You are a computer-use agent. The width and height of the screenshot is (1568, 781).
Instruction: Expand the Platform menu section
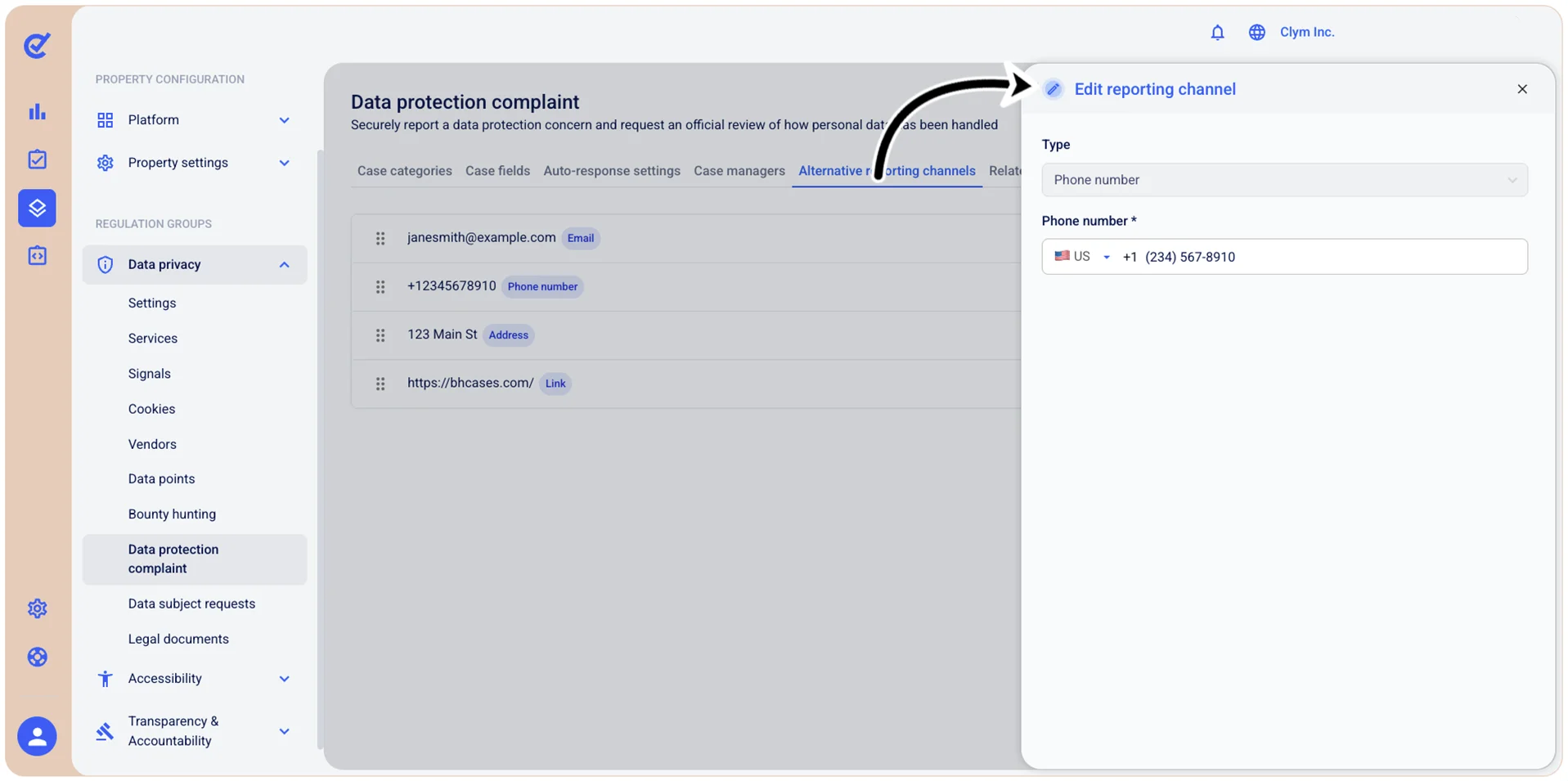(195, 120)
